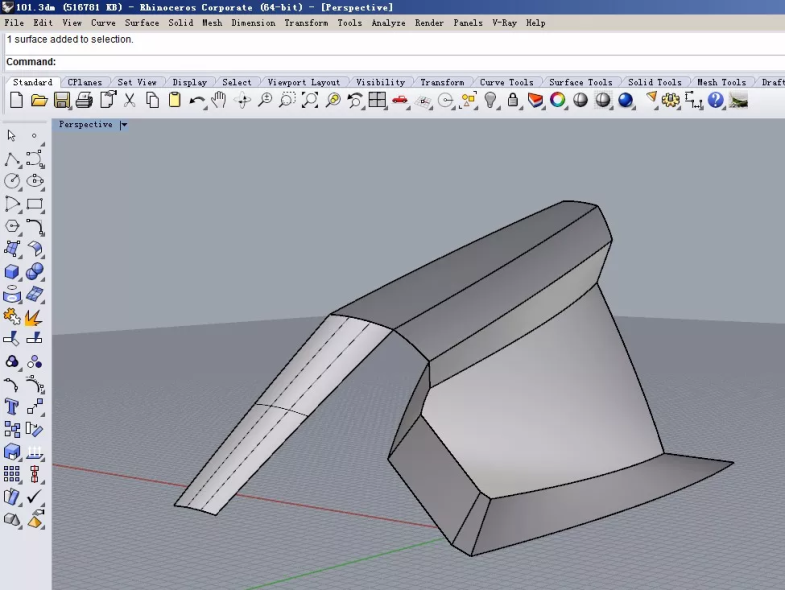Switch to the Surface Tools tab
This screenshot has width=785, height=590.
click(580, 82)
